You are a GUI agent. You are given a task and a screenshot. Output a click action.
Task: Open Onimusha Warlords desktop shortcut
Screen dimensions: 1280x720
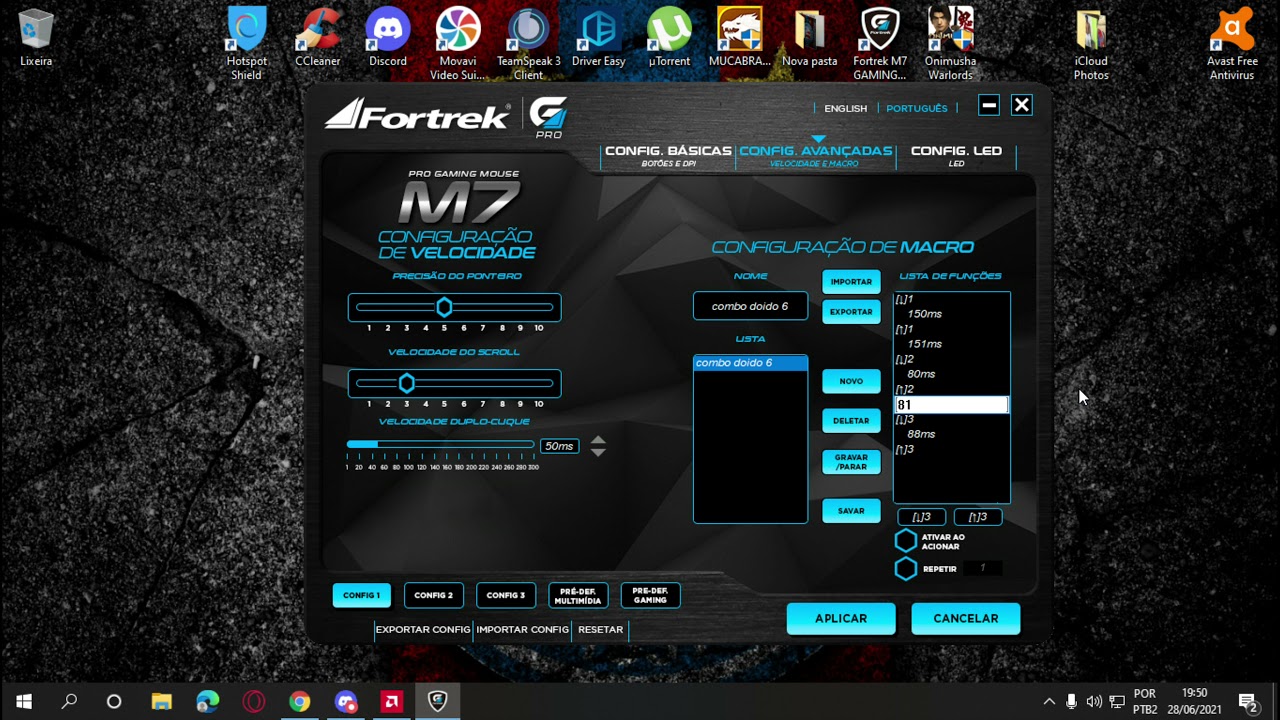(950, 44)
